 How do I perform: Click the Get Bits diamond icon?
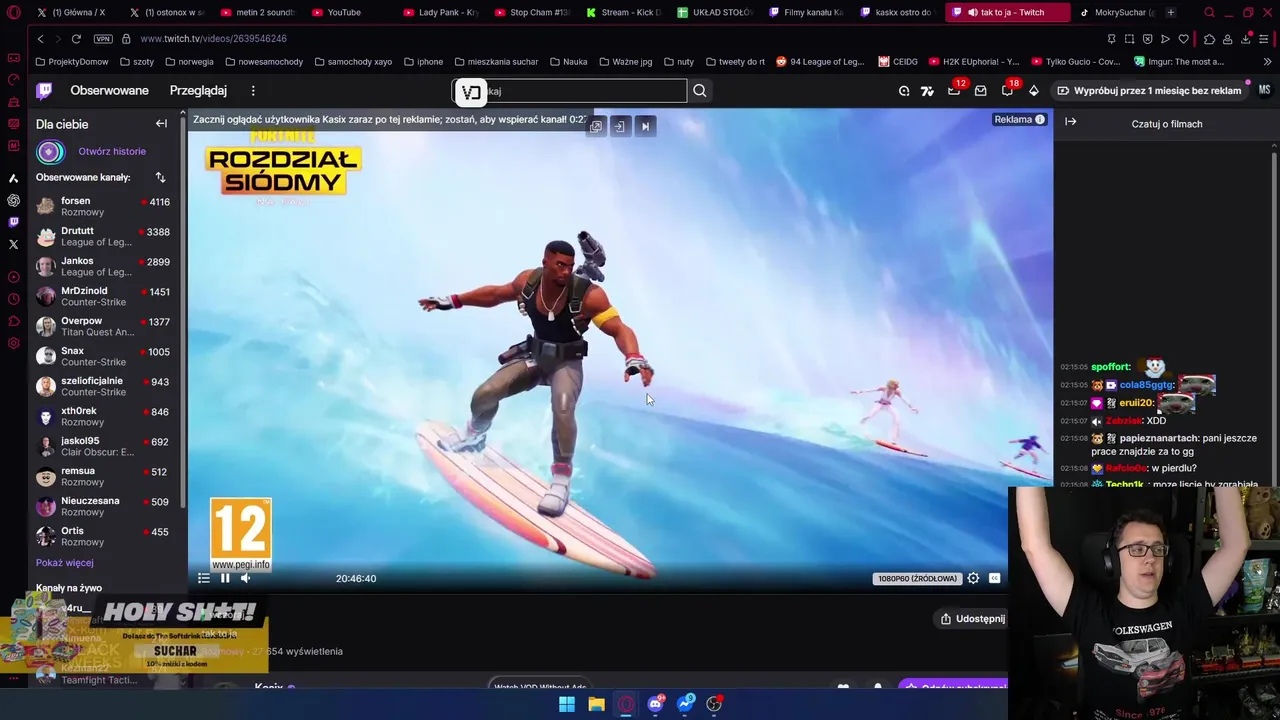click(1034, 91)
